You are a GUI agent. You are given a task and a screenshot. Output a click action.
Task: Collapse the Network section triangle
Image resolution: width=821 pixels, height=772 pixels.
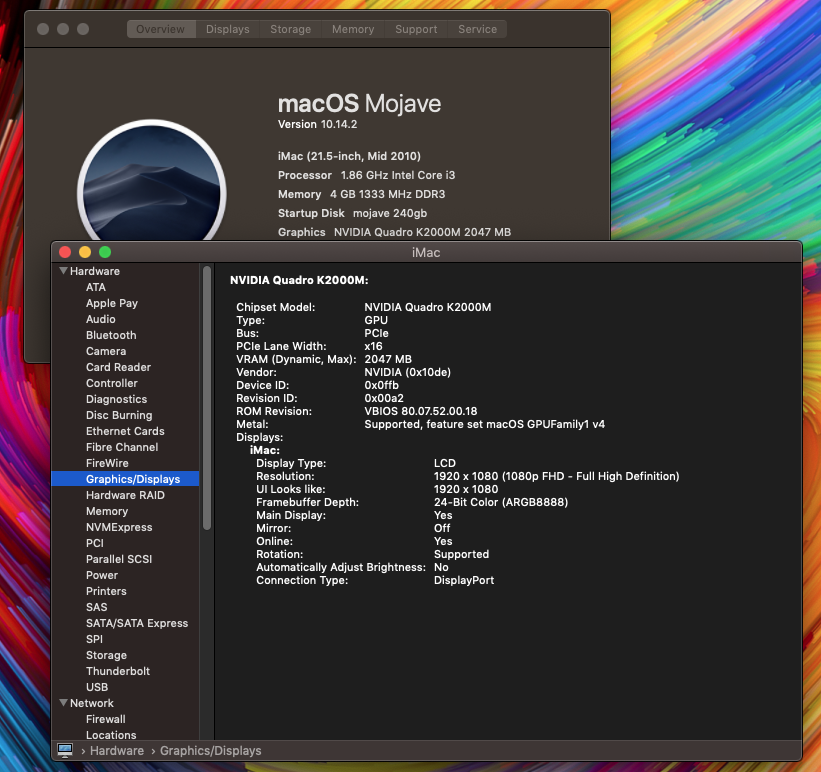(63, 703)
